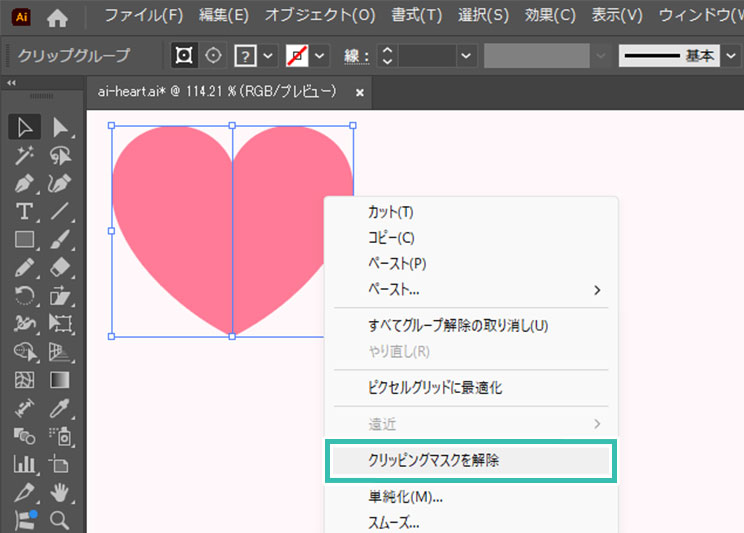
Task: Choose the Magic Wand tool
Action: (x=25, y=155)
